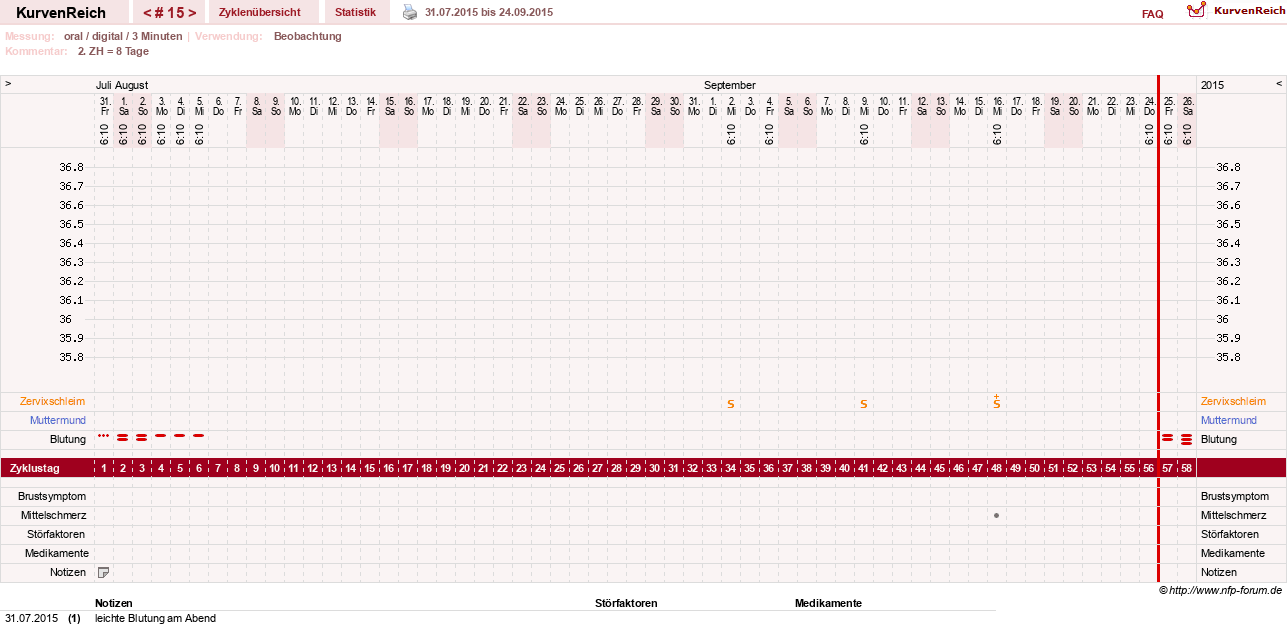The image size is (1287, 642).
Task: Select the bleeding marker on cycle day 3
Action: point(142,437)
